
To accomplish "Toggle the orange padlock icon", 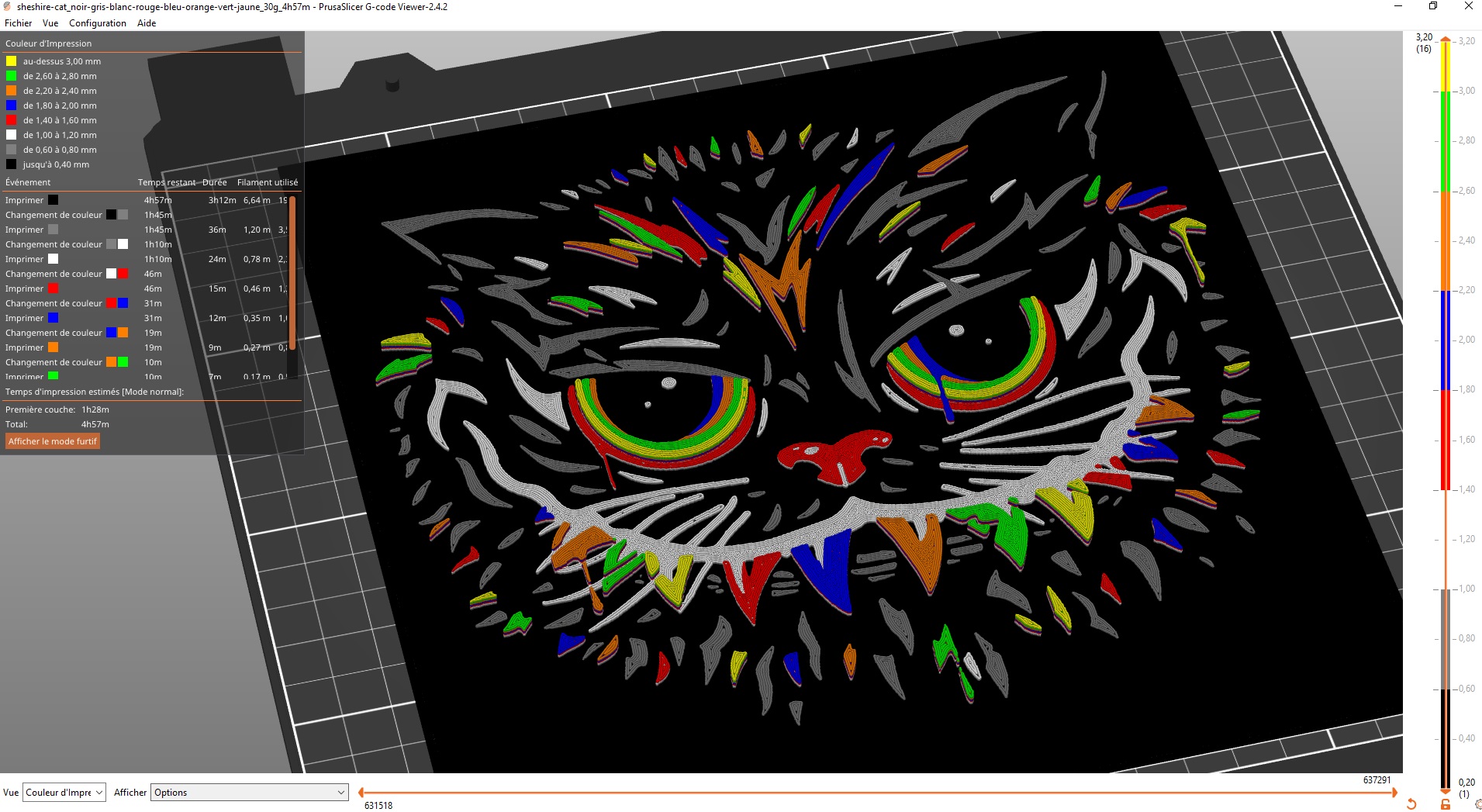I will coord(1446,804).
